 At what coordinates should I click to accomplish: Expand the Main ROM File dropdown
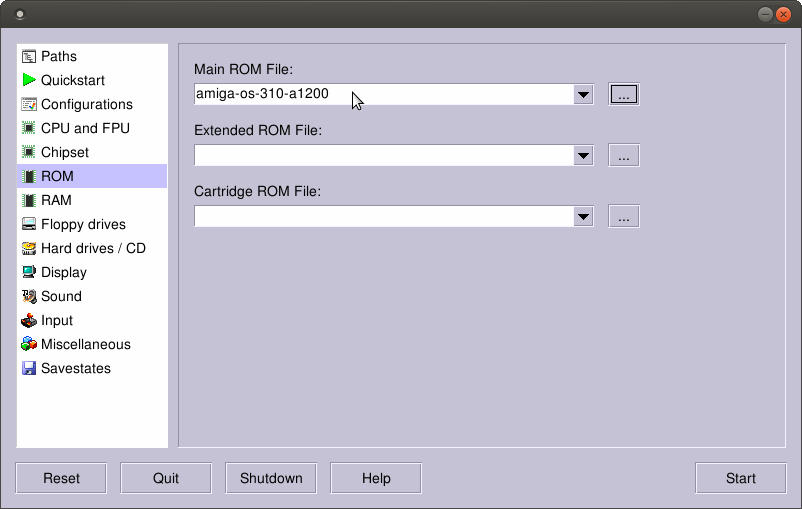click(583, 95)
